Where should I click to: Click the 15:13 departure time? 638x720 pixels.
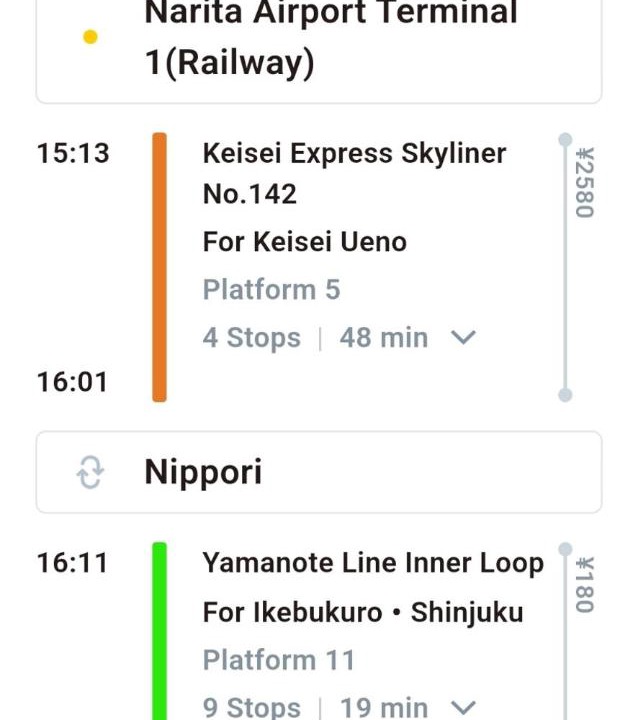click(x=73, y=154)
